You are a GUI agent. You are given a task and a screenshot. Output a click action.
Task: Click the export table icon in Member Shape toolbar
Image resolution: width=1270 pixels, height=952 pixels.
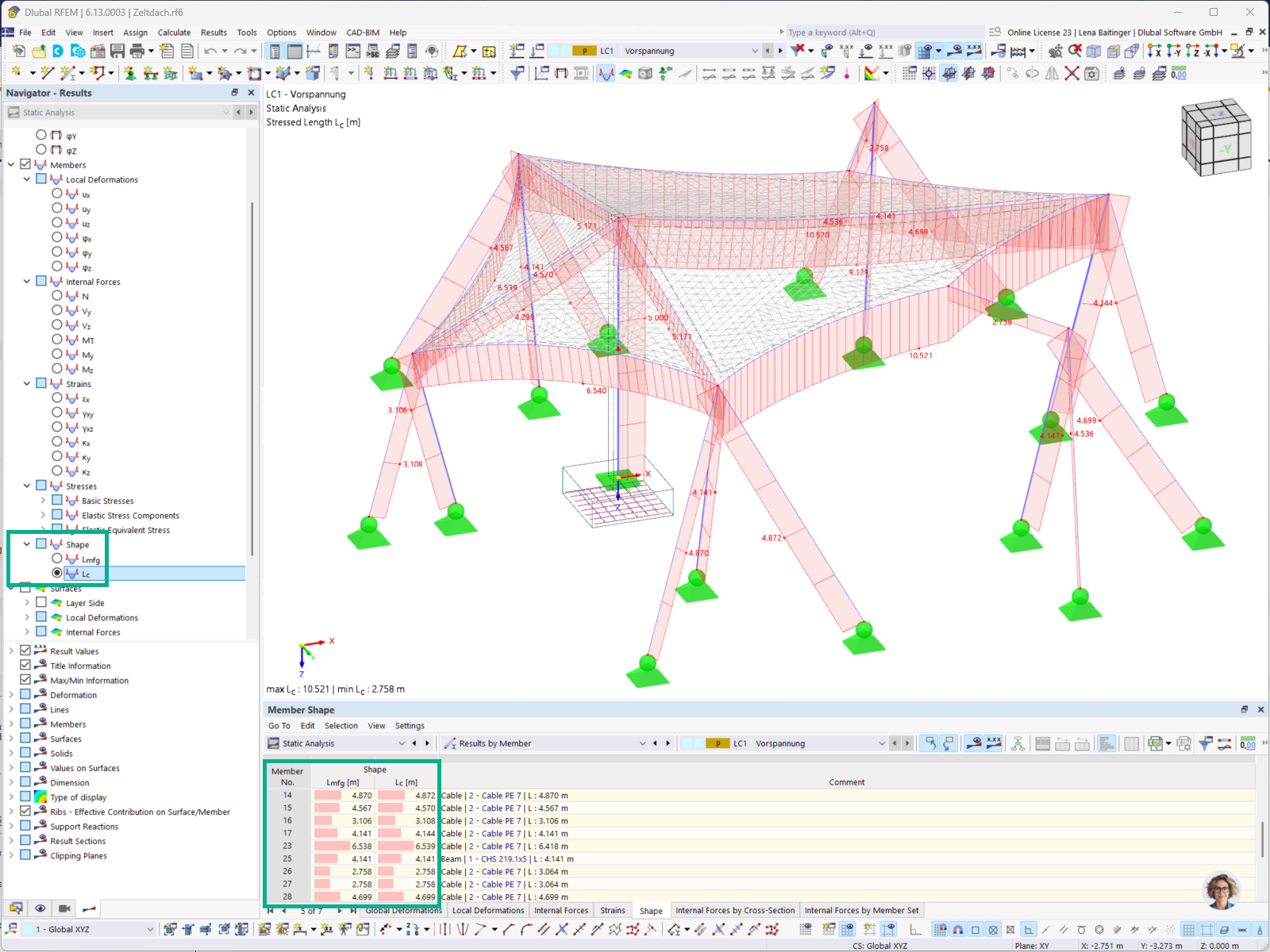1156,743
